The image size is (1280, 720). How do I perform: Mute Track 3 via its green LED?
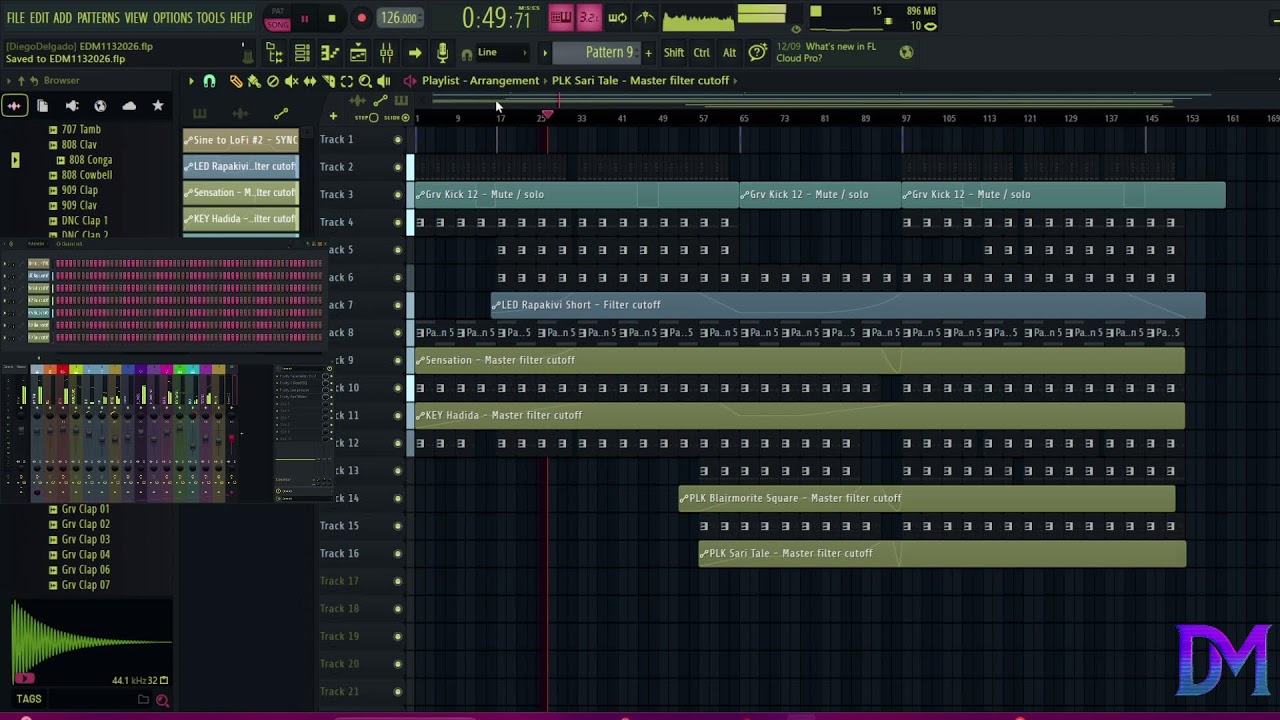coord(398,194)
